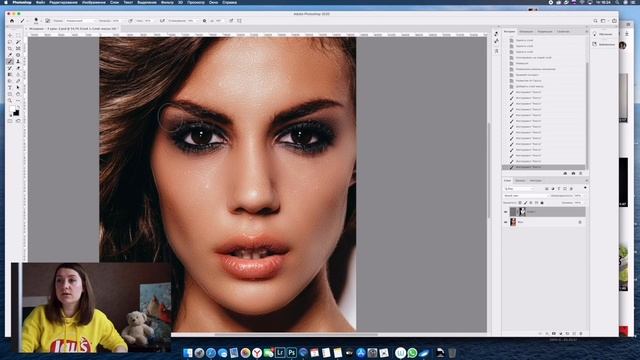Toggle lock image pixels brush icon
640x360 pixels.
point(525,202)
